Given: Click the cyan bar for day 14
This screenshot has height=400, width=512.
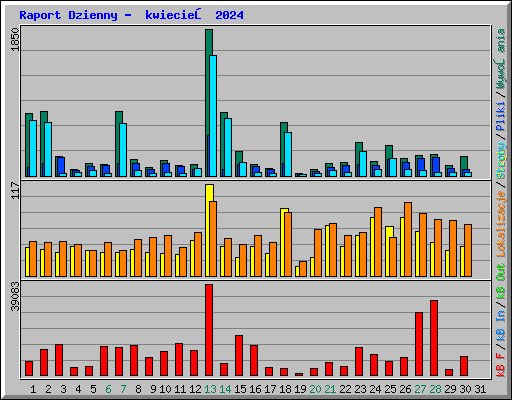Looking at the screenshot, I should [228, 147].
